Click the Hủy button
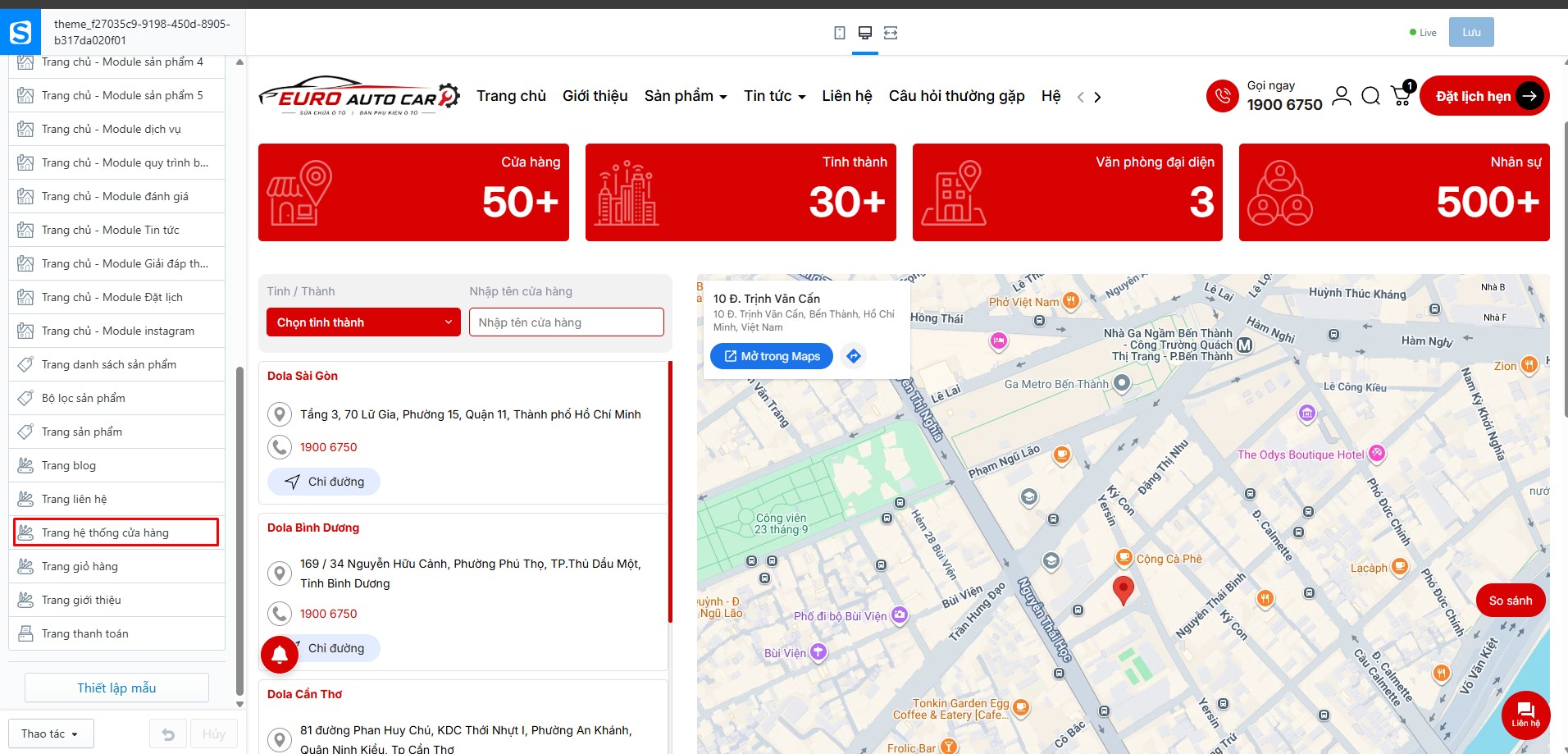Screen dimensions: 1568x754 pos(214,734)
